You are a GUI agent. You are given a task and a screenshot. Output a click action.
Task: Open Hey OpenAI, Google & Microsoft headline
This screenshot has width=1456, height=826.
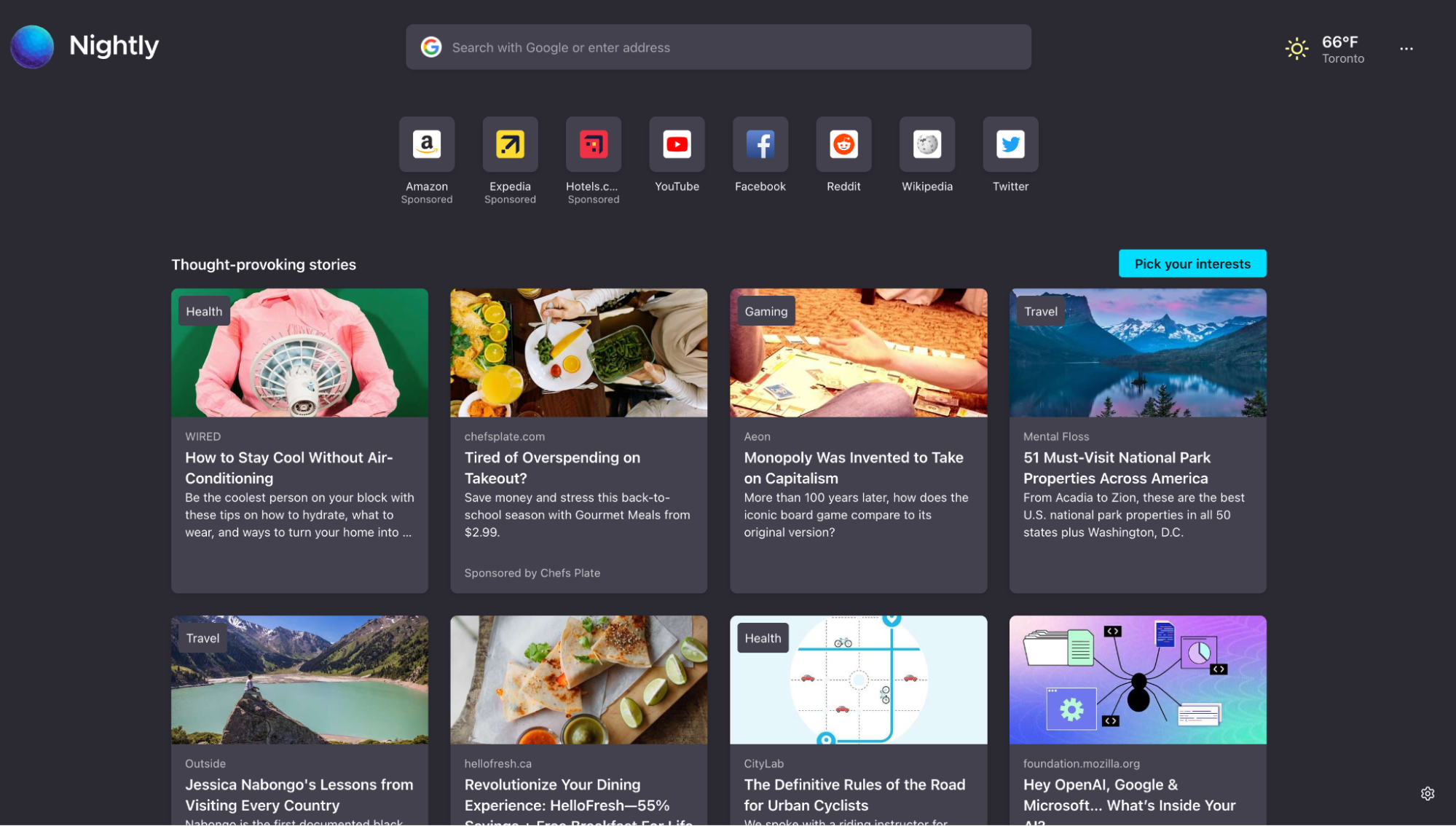[1129, 801]
